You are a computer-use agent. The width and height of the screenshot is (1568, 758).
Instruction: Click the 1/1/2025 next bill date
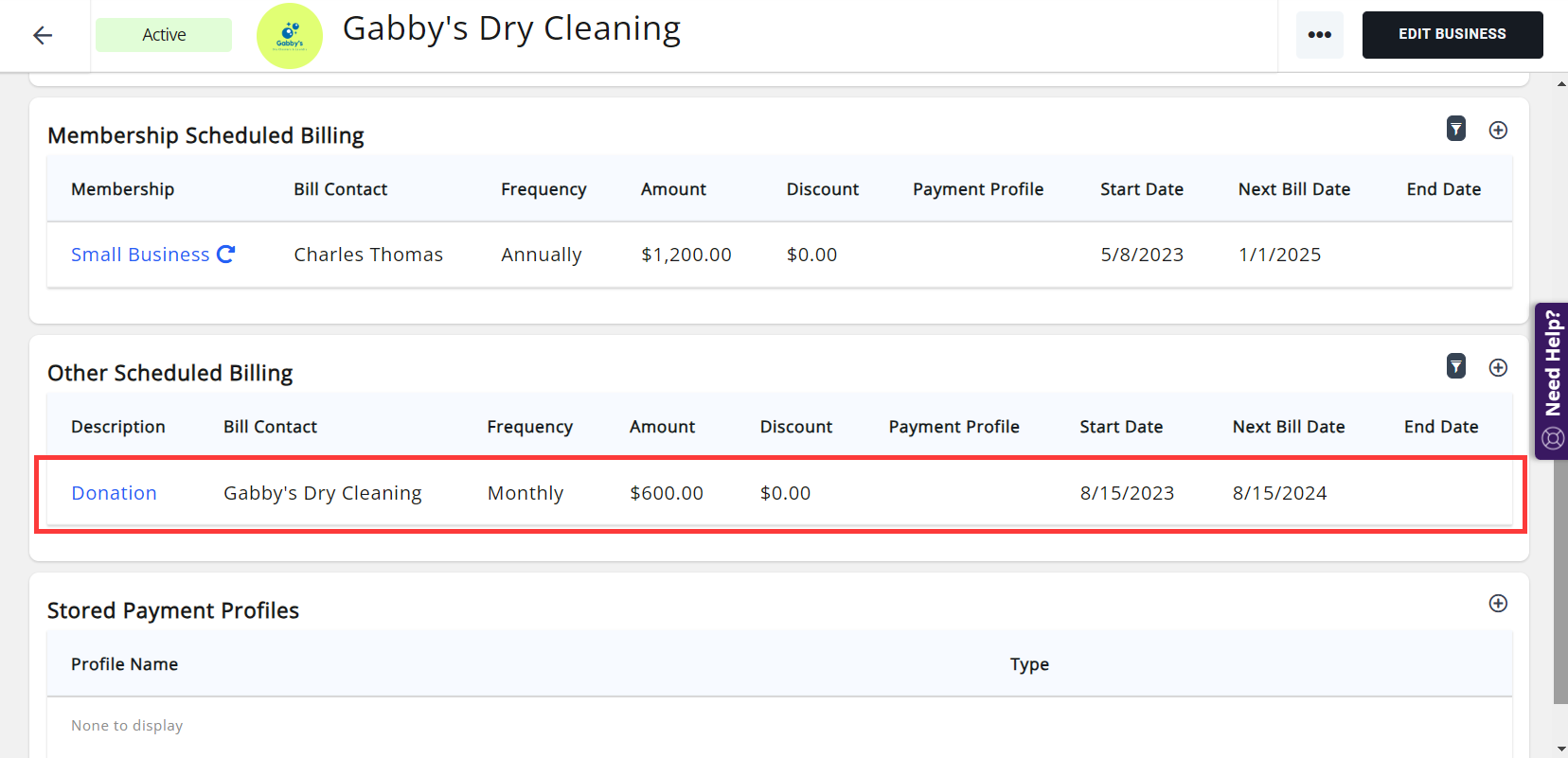[1279, 255]
